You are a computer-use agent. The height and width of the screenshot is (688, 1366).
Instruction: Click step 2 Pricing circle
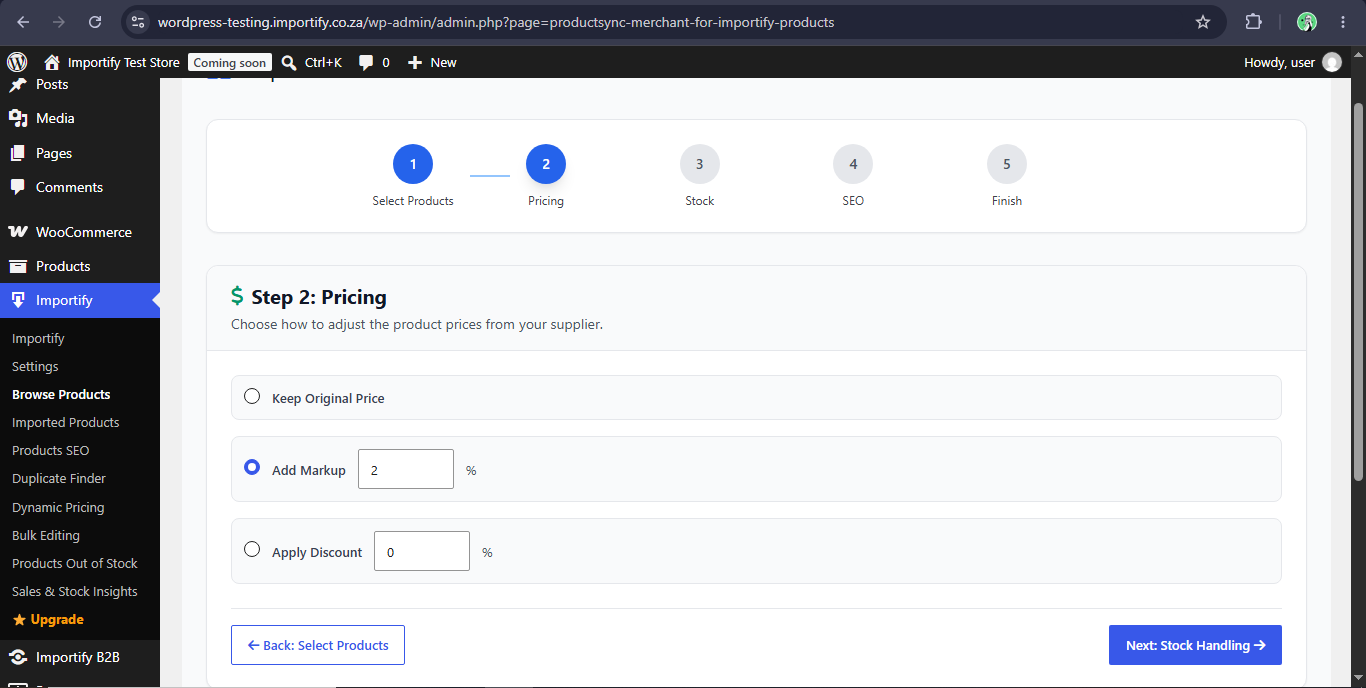pyautogui.click(x=546, y=164)
